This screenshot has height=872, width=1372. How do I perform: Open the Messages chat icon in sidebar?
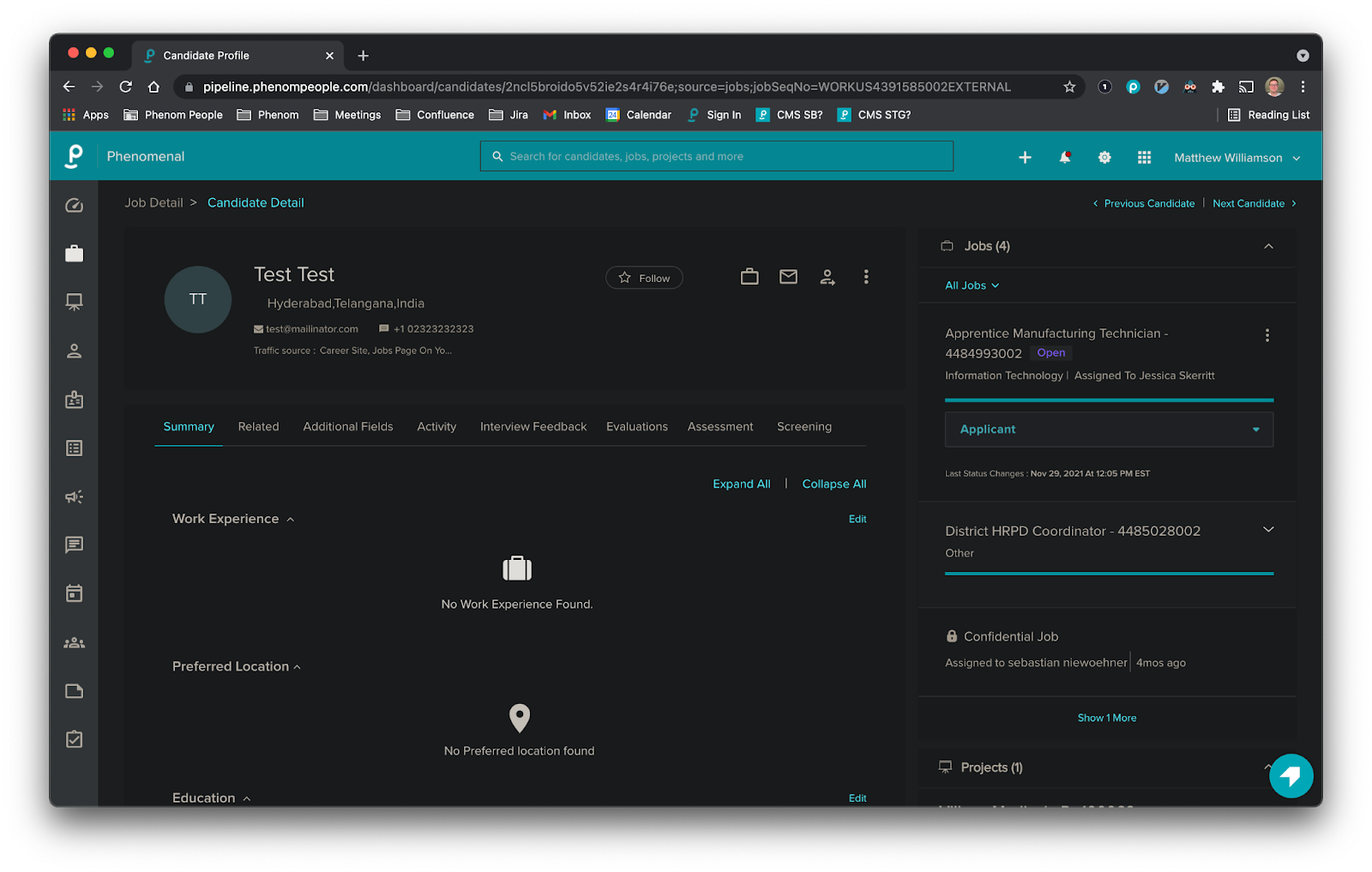75,544
